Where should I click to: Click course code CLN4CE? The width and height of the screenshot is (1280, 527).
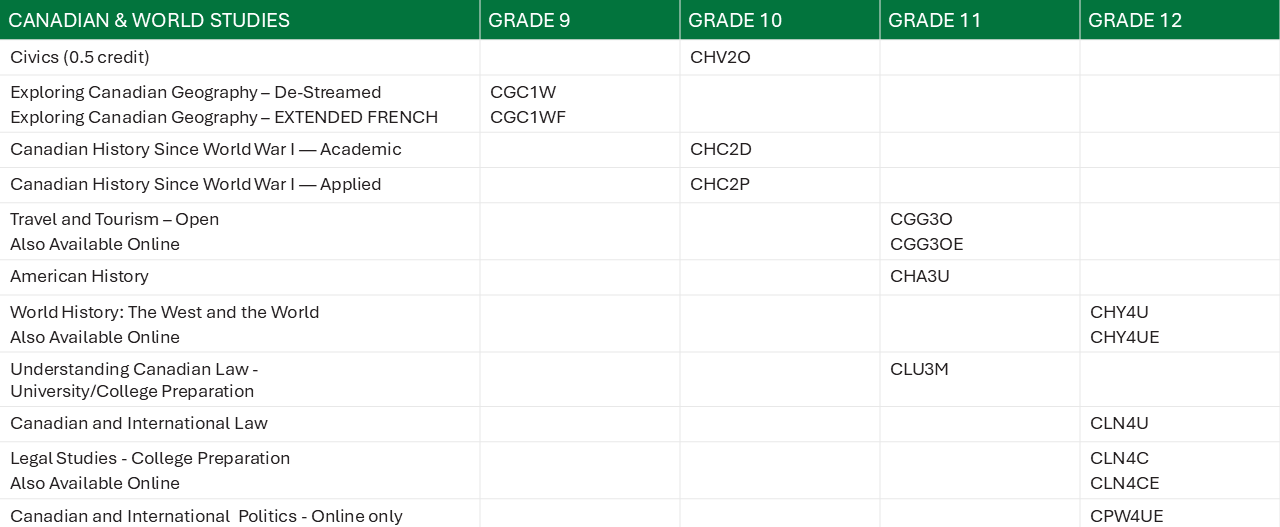click(x=1125, y=483)
